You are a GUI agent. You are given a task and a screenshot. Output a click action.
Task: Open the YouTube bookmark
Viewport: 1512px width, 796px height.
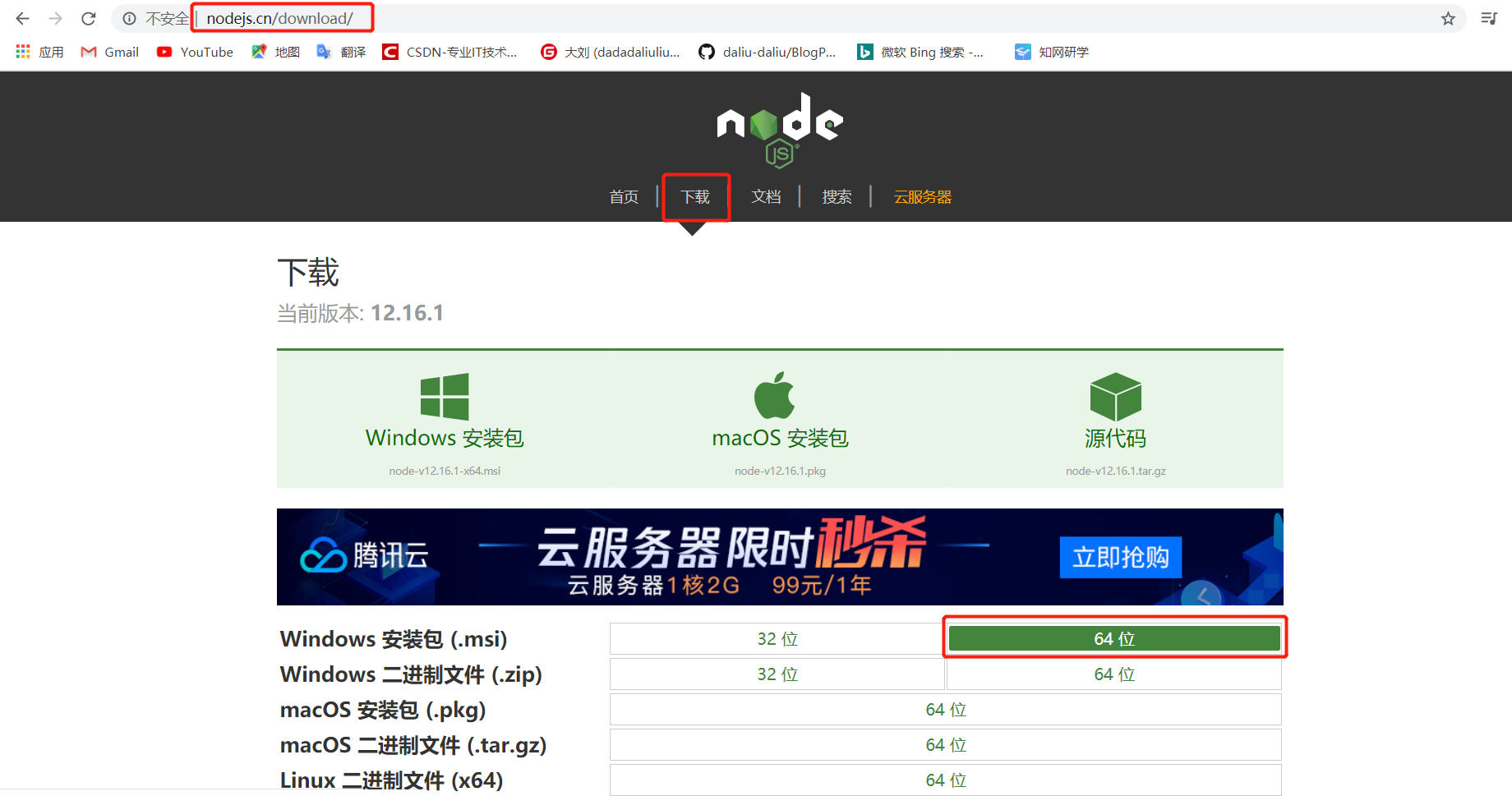[x=195, y=52]
